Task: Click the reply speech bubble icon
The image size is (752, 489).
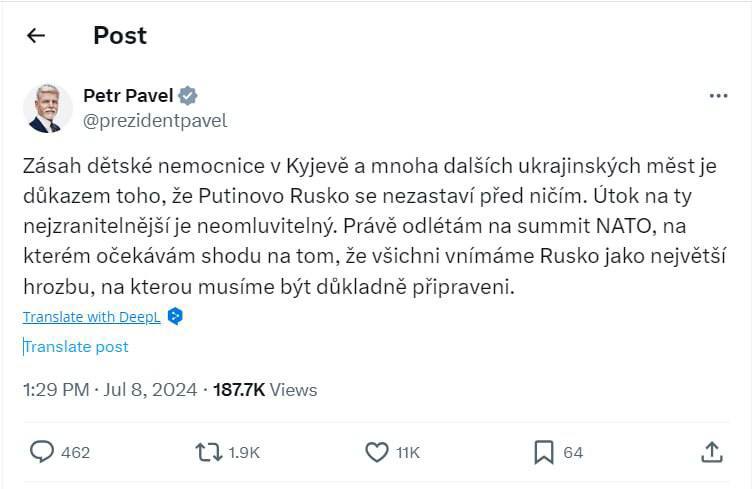Action: tap(41, 452)
